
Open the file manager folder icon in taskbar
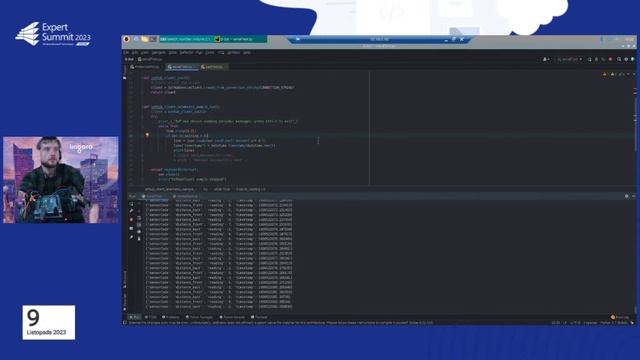tap(144, 40)
